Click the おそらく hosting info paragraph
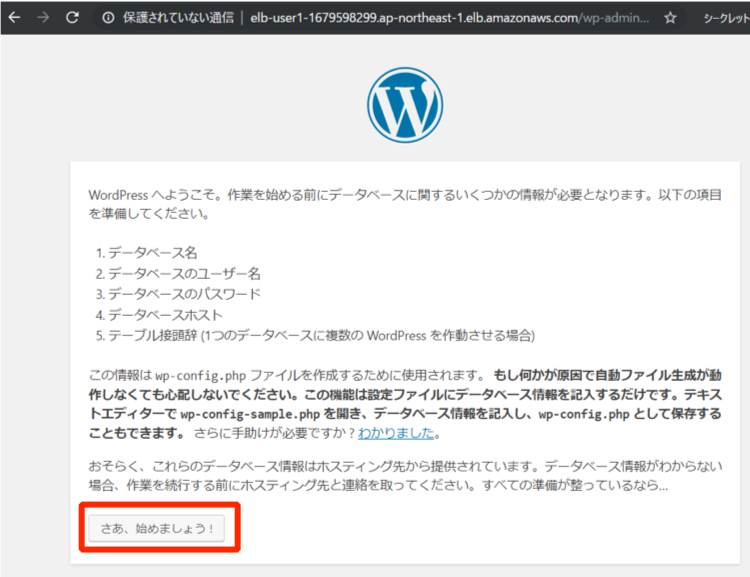The image size is (750, 577). click(405, 476)
